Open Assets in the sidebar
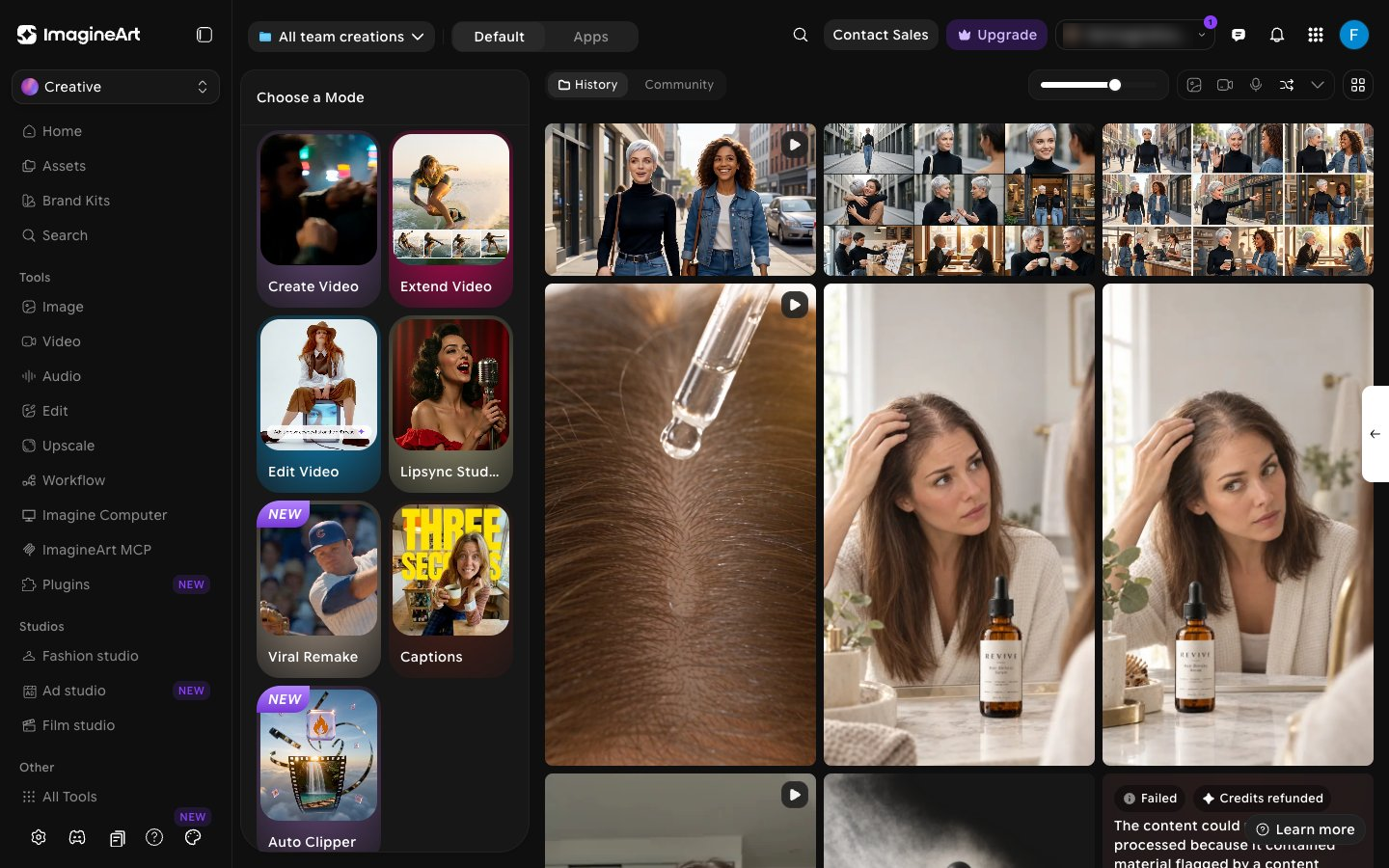The image size is (1389, 868). point(116,166)
